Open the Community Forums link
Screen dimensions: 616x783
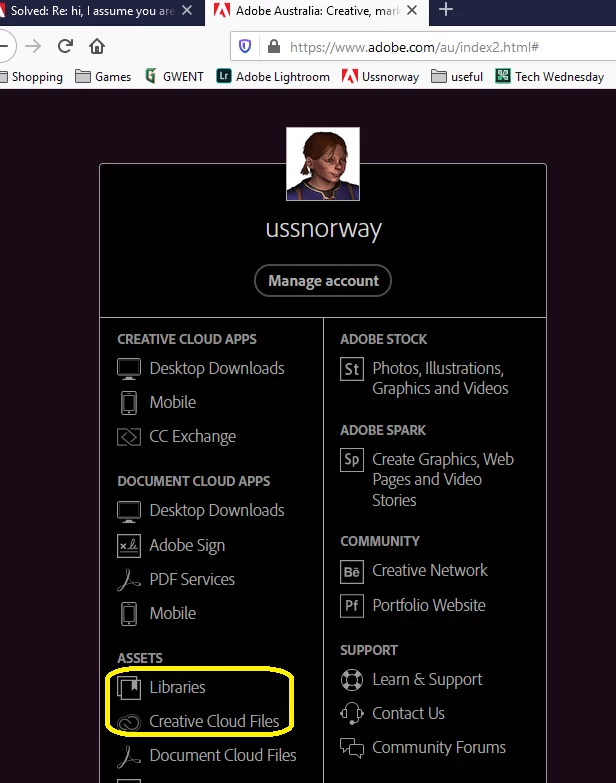point(439,748)
